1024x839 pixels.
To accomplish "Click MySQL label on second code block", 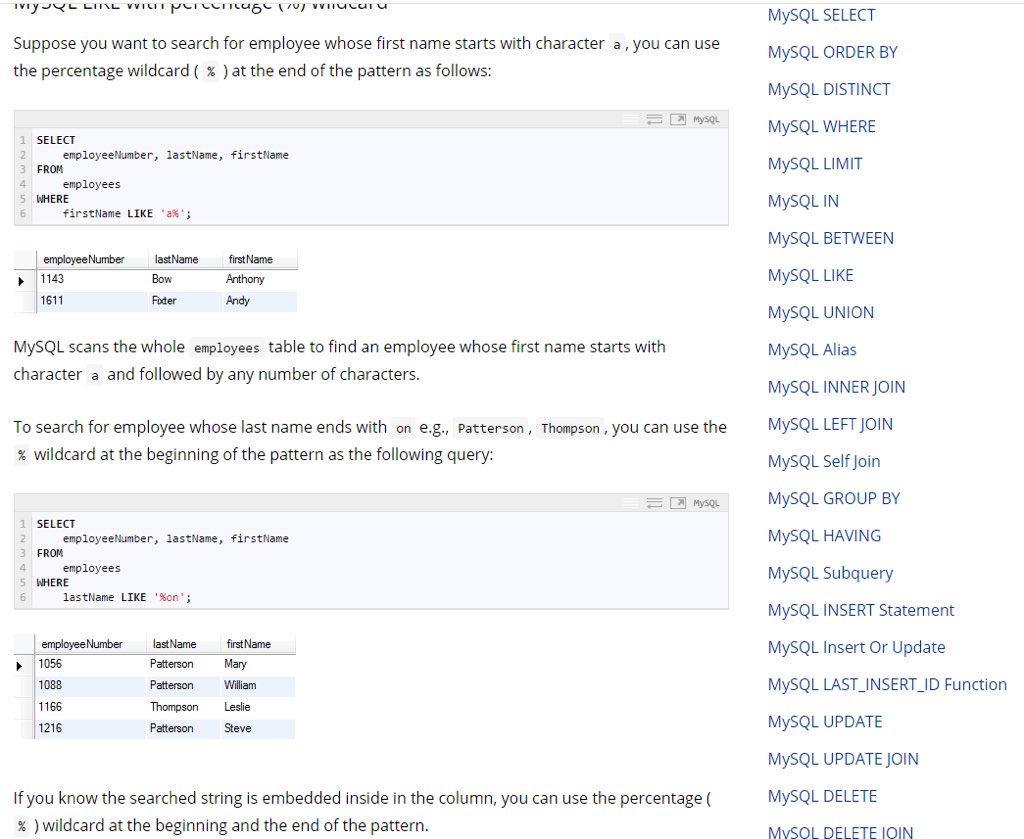I will pyautogui.click(x=706, y=503).
